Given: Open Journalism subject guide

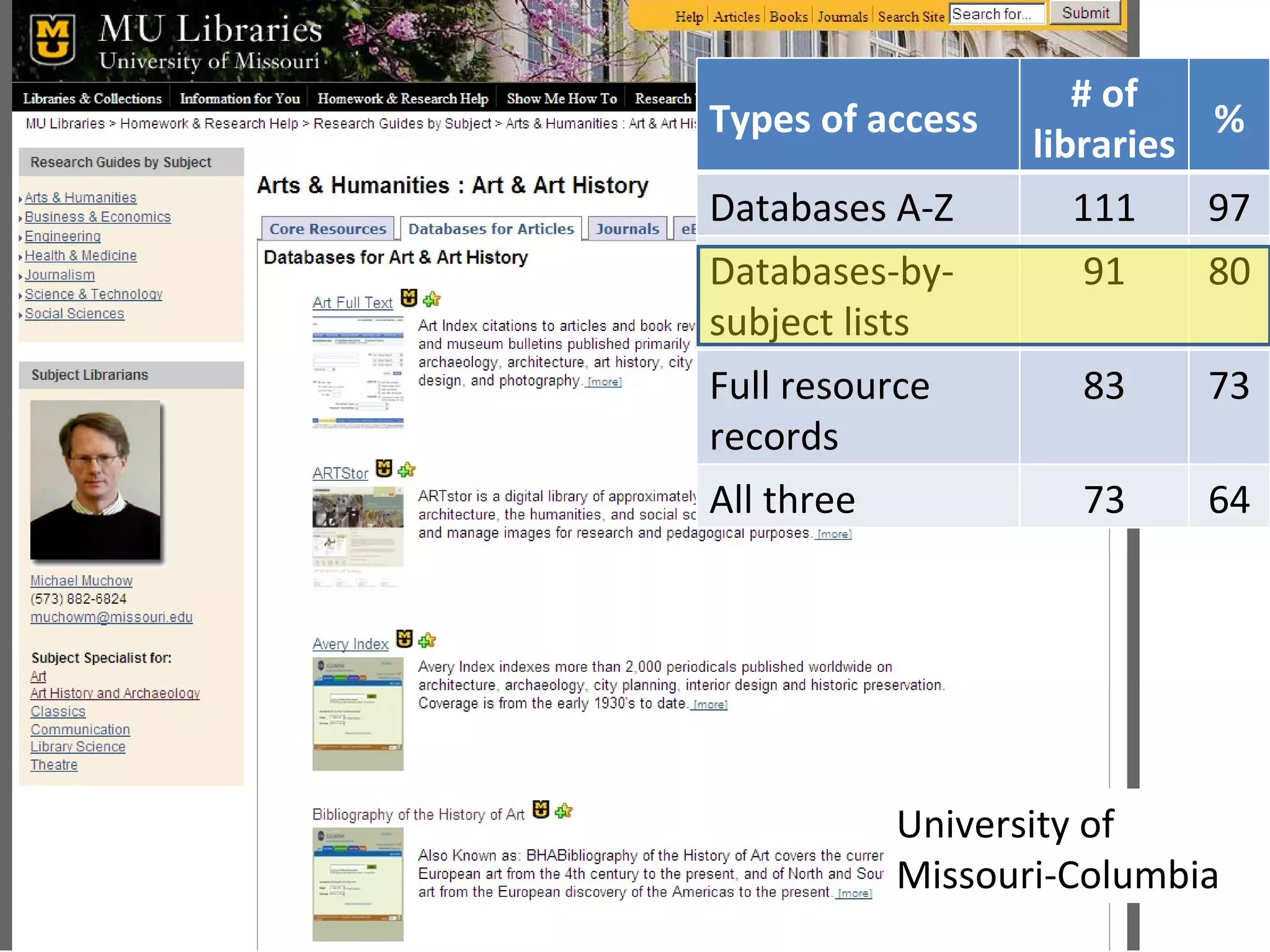Looking at the screenshot, I should pos(60,275).
